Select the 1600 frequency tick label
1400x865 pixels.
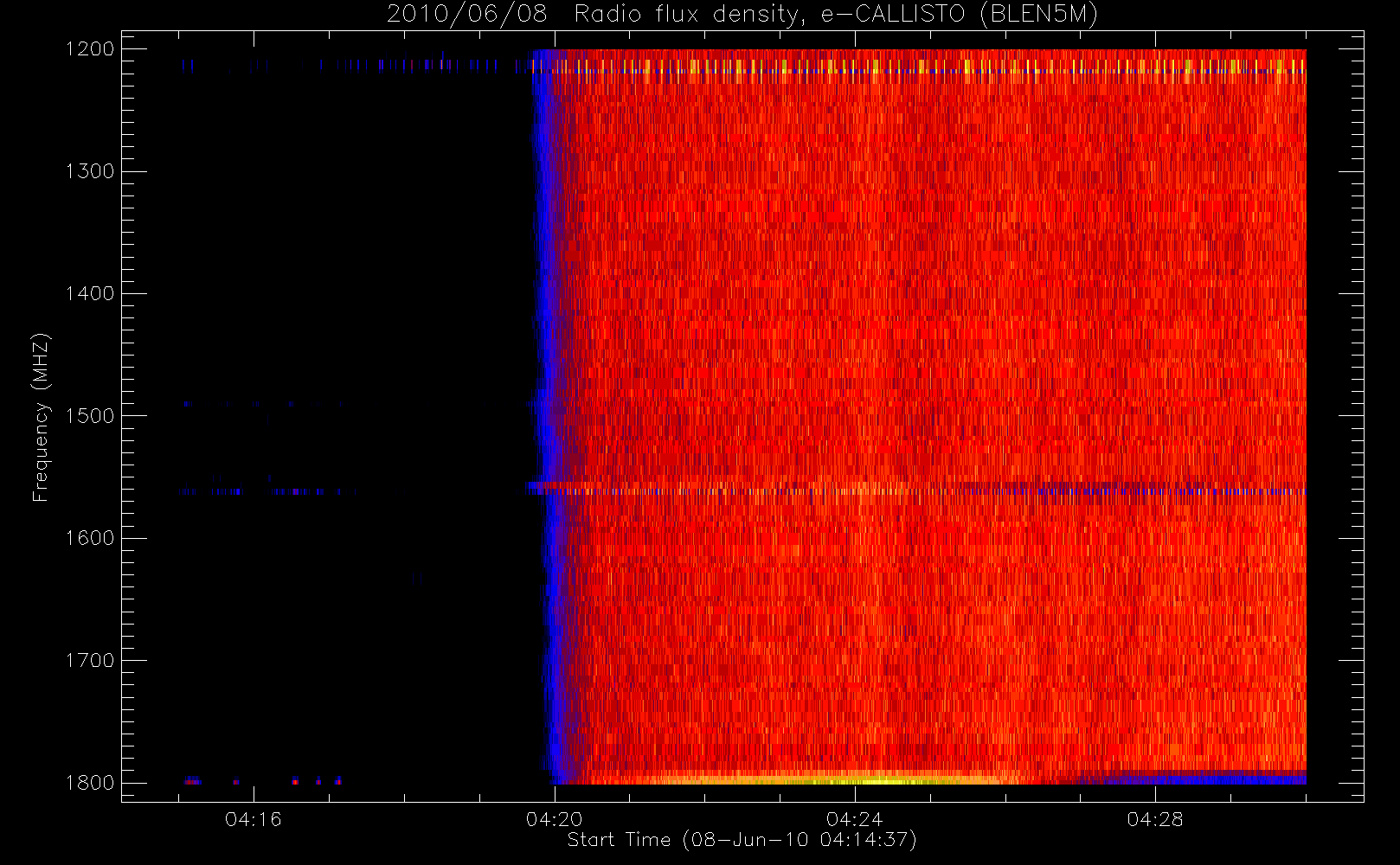[90, 538]
